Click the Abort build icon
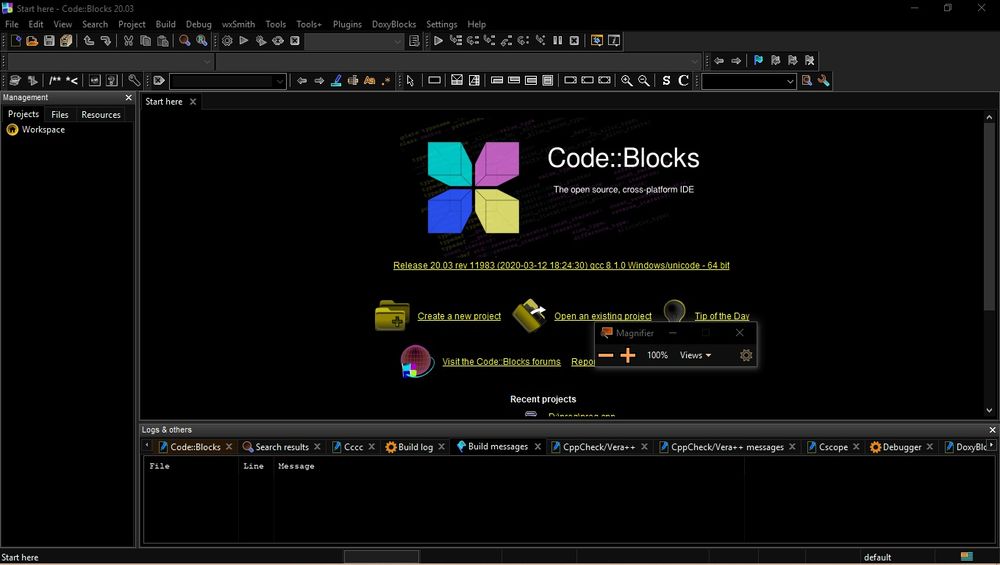This screenshot has height=565, width=1000. pyautogui.click(x=295, y=41)
